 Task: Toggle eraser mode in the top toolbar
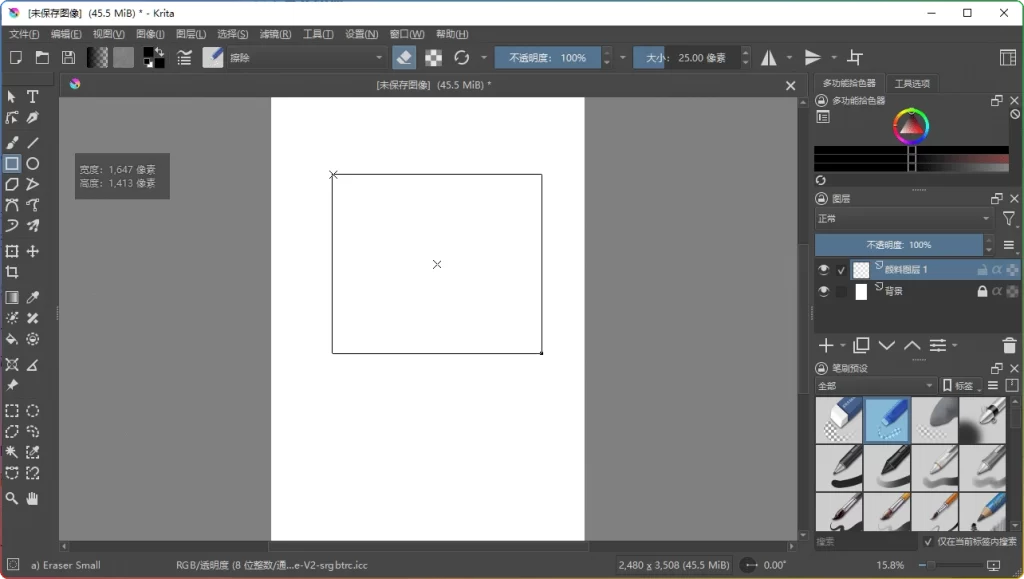[403, 57]
